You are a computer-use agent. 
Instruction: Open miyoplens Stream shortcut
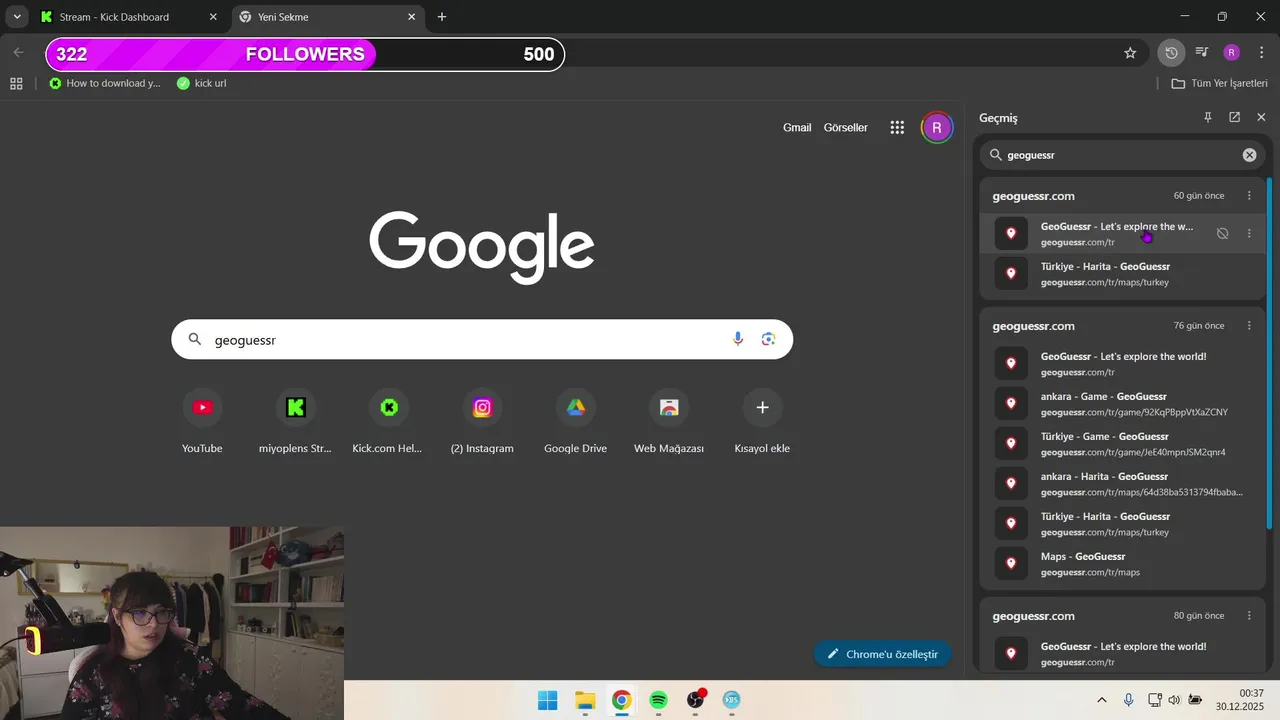coord(295,420)
